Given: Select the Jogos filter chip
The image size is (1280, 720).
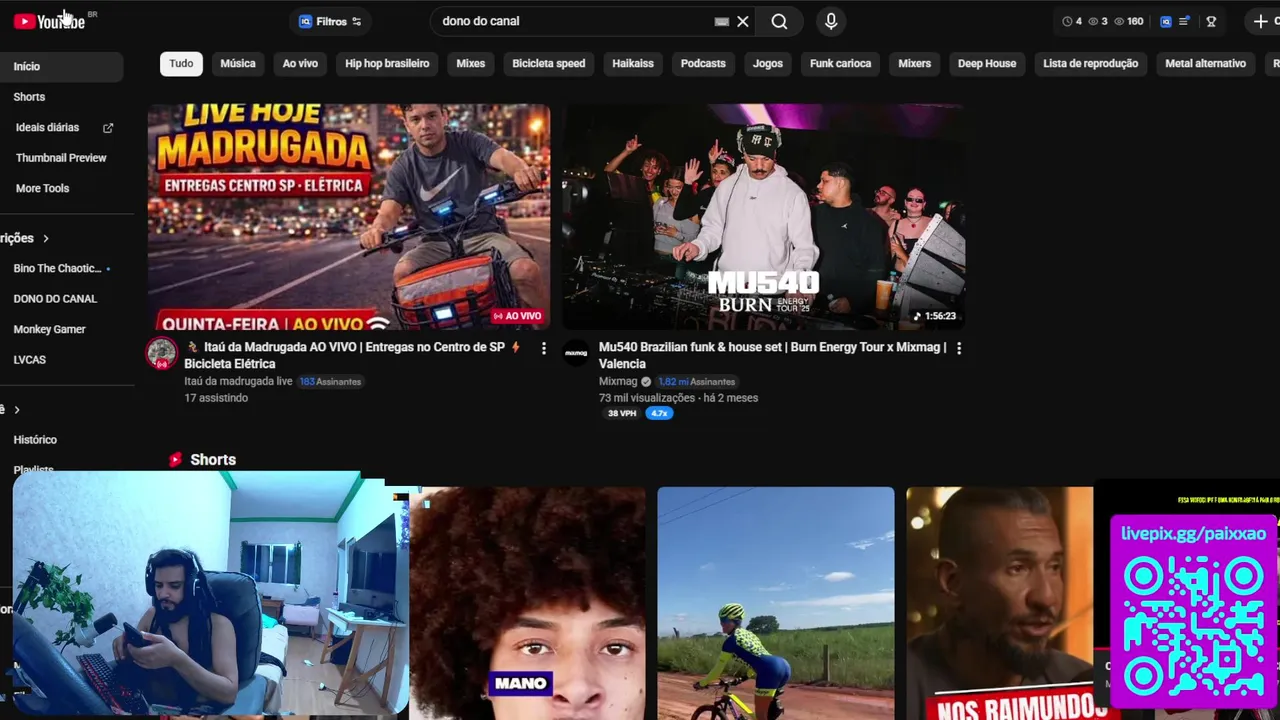Looking at the screenshot, I should tap(768, 63).
